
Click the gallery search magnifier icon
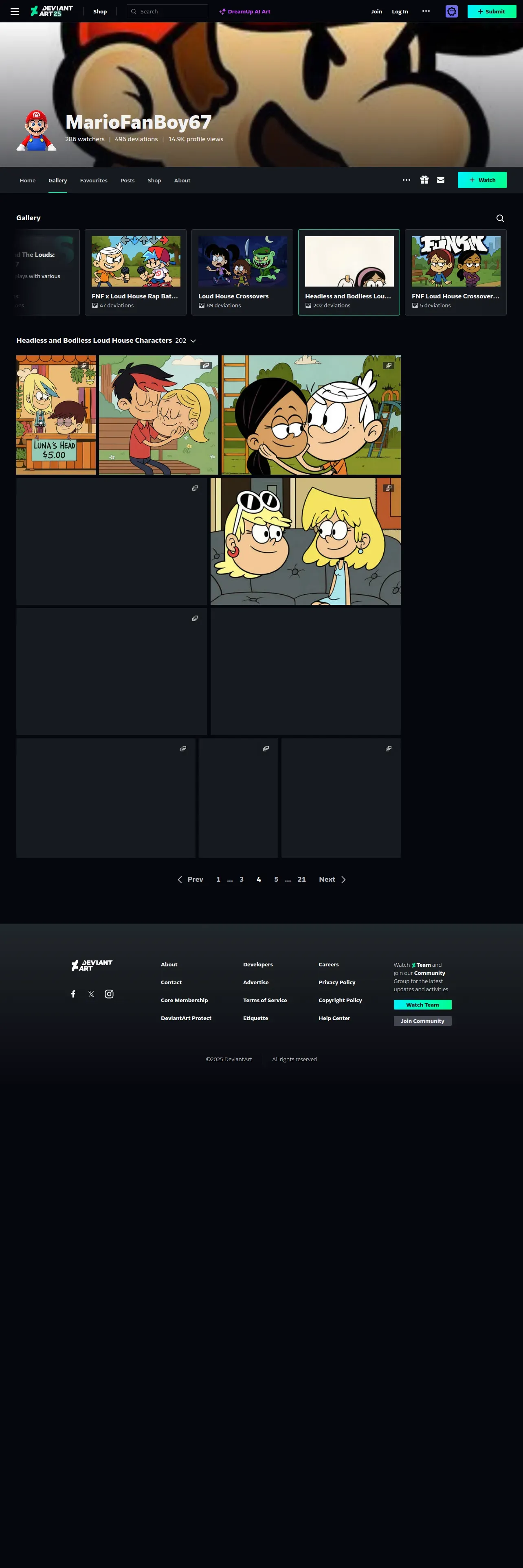click(x=500, y=218)
